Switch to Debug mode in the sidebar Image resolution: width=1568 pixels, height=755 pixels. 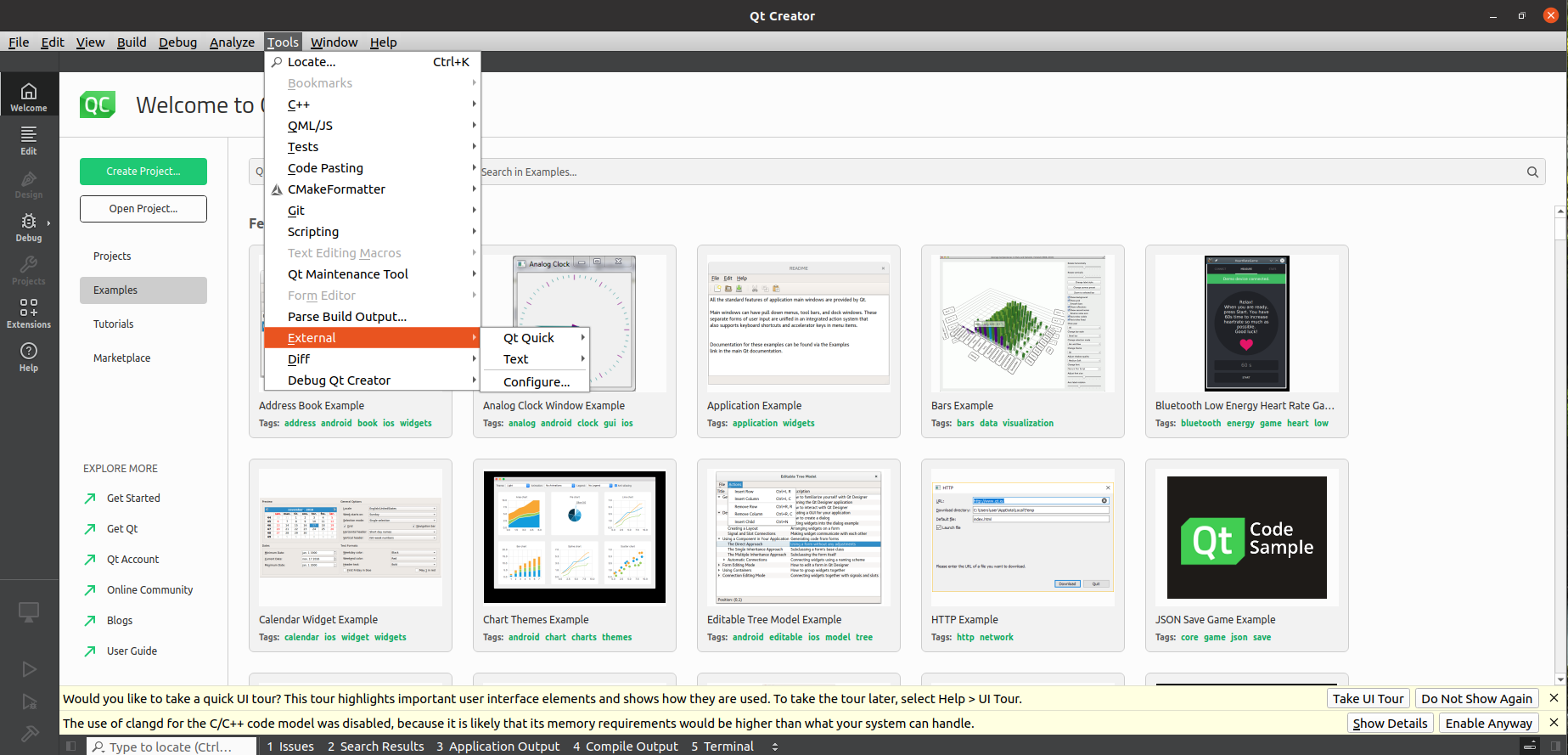pyautogui.click(x=29, y=227)
